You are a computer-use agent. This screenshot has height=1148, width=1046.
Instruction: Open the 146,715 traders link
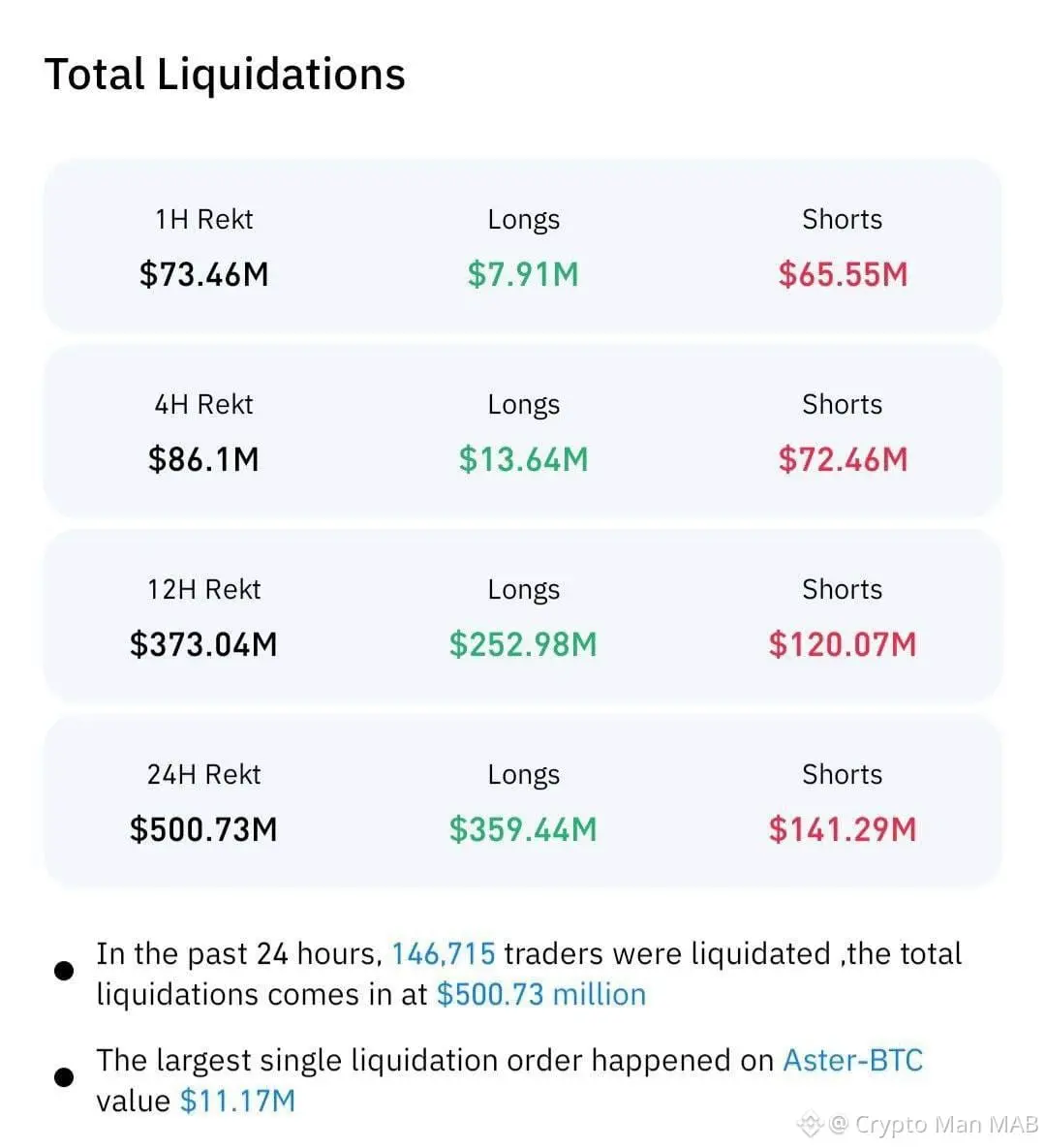coord(443,954)
